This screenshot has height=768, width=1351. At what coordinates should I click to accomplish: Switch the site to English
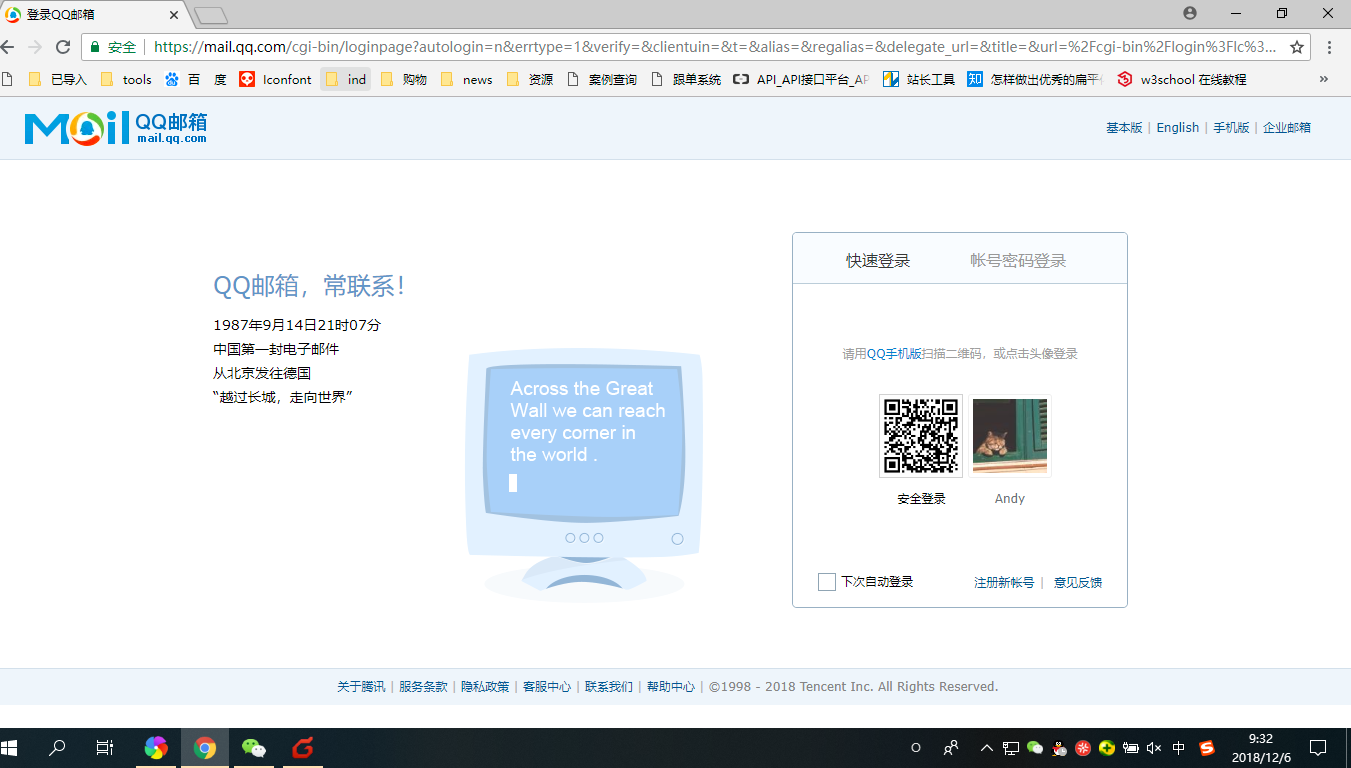[x=1178, y=128]
